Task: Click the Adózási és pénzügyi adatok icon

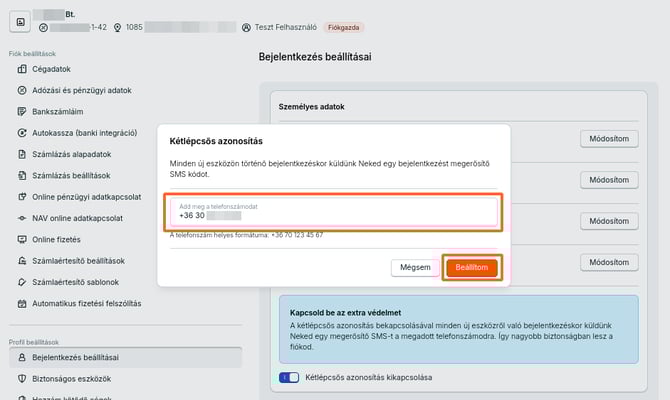Action: [x=23, y=90]
